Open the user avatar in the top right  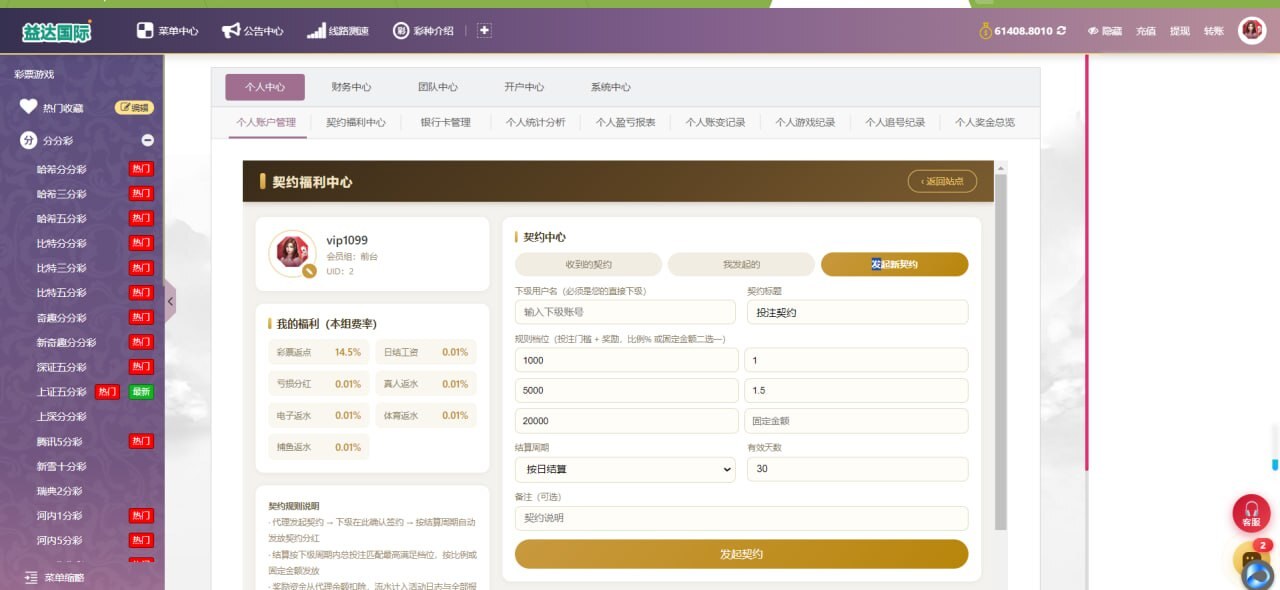click(1252, 31)
